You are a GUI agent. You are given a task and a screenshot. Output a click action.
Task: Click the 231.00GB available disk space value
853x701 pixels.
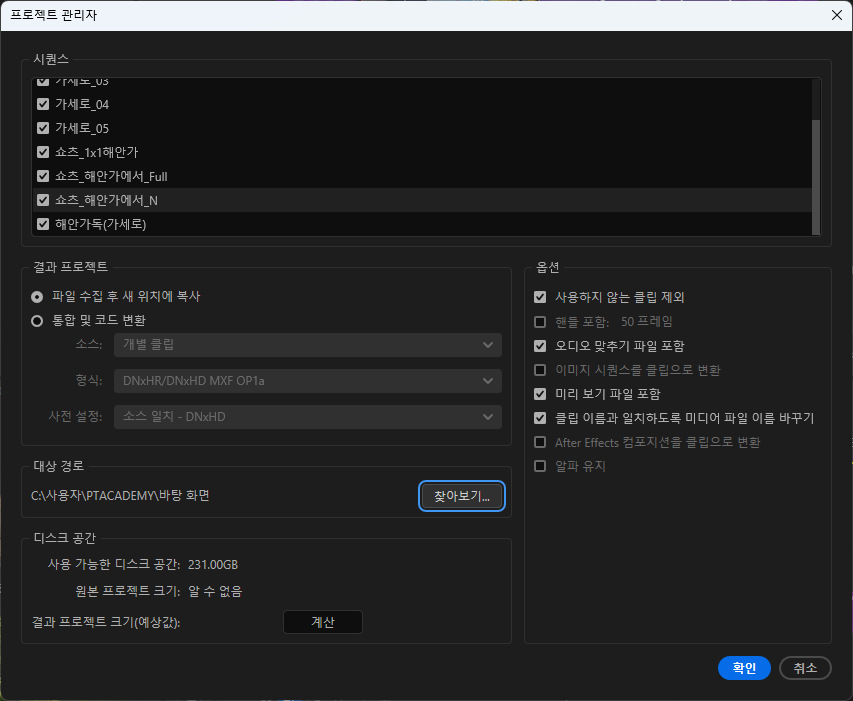(213, 564)
